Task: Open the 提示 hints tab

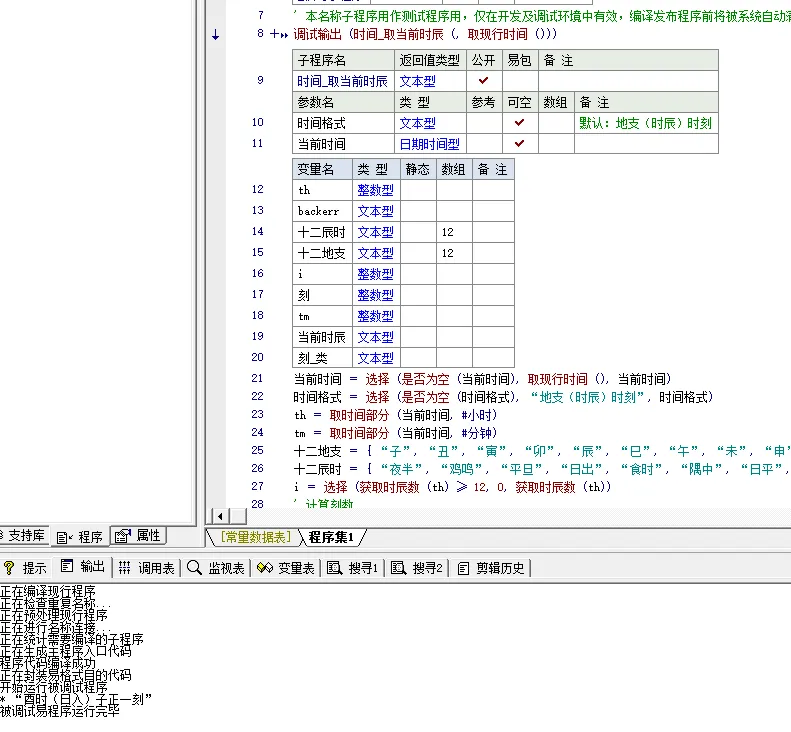Action: tap(26, 567)
